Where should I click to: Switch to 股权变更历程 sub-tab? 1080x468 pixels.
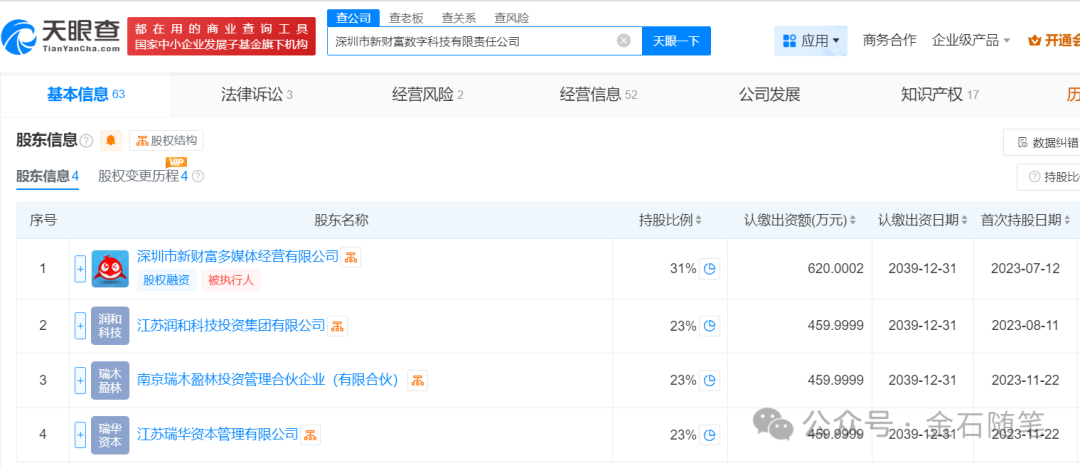pyautogui.click(x=143, y=176)
